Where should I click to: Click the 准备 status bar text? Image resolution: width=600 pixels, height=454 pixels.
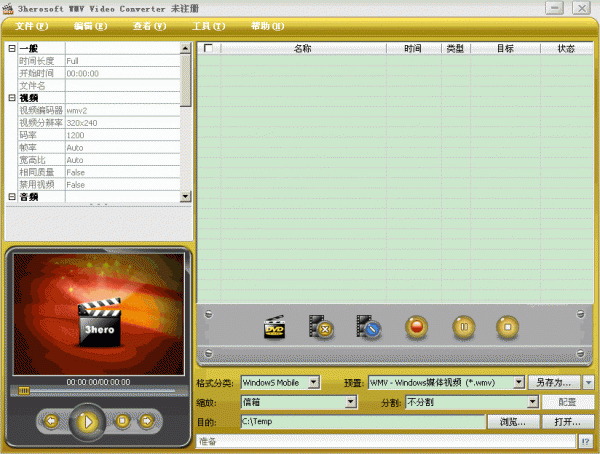coord(207,441)
